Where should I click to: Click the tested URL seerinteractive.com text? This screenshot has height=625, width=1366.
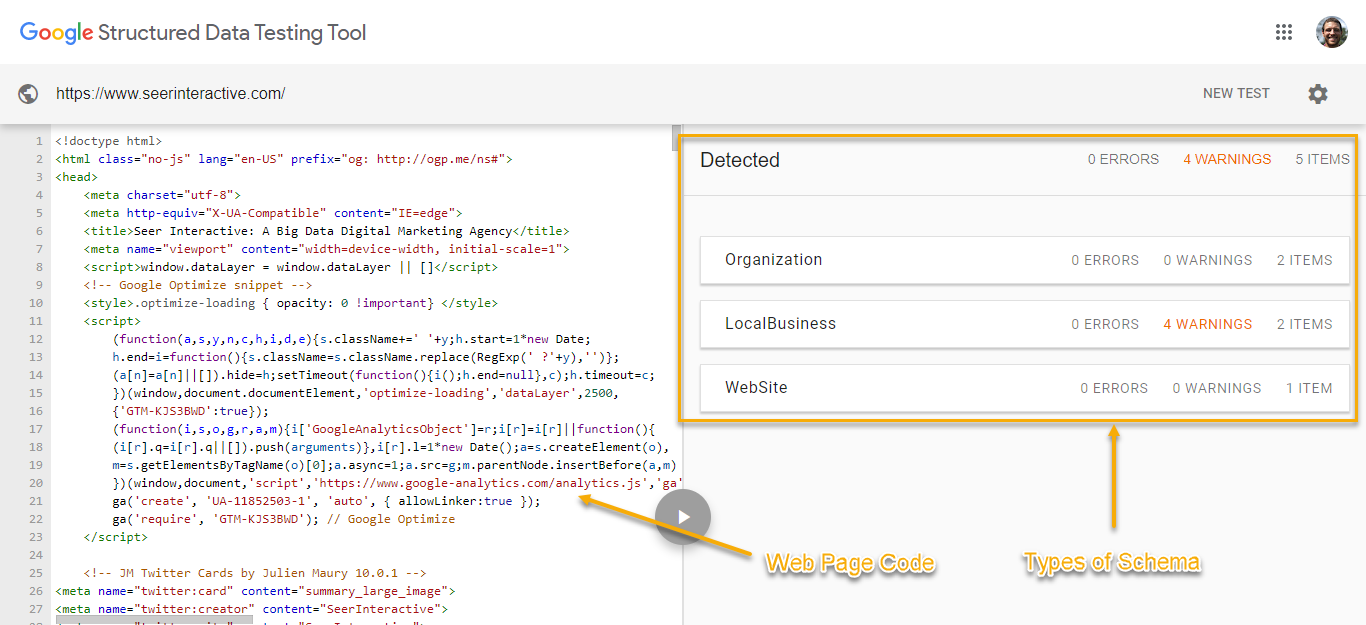click(170, 94)
